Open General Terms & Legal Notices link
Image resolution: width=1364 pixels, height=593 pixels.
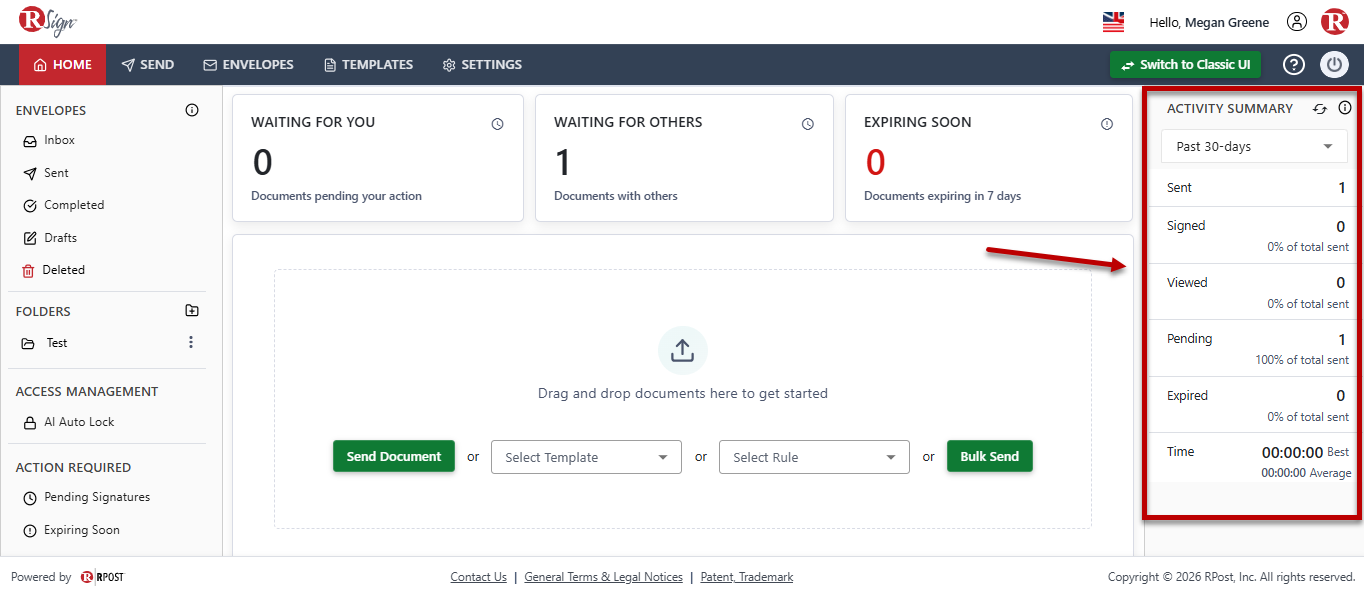pyautogui.click(x=603, y=577)
